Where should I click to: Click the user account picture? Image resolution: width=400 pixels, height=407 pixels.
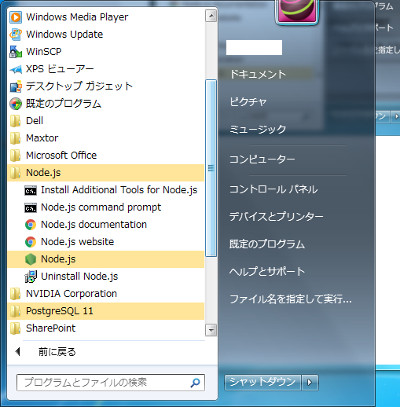pyautogui.click(x=296, y=11)
